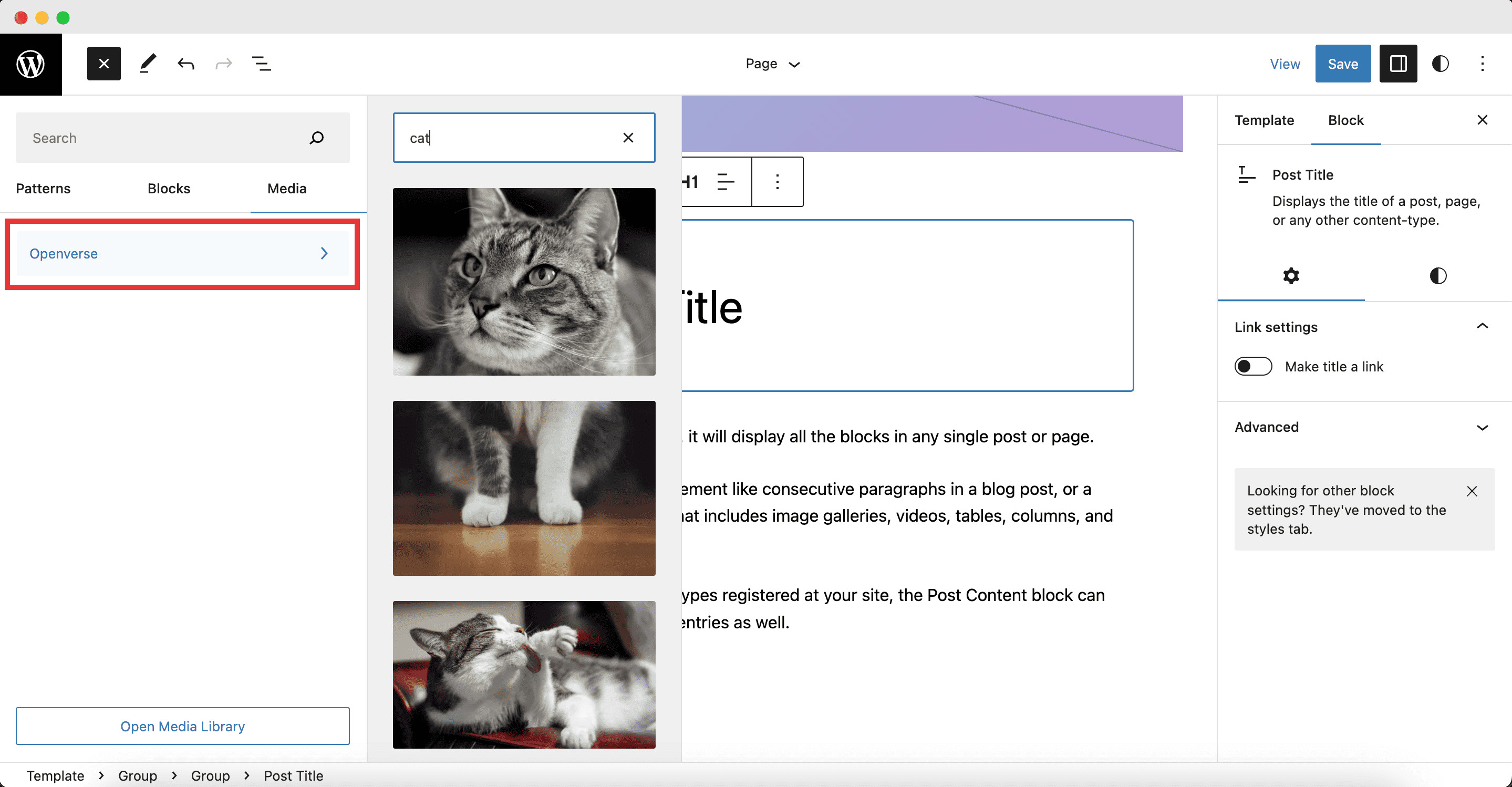Enable the Make title a link toggle
Image resolution: width=1512 pixels, height=787 pixels.
[1253, 366]
